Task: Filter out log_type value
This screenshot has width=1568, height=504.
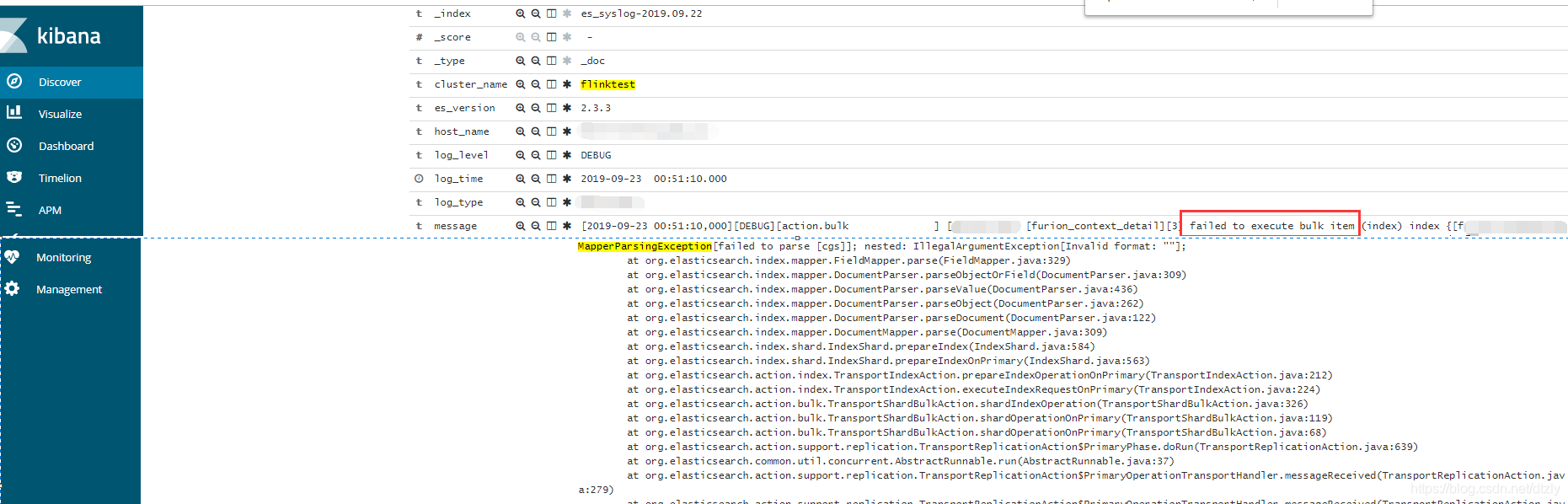Action: coord(536,202)
